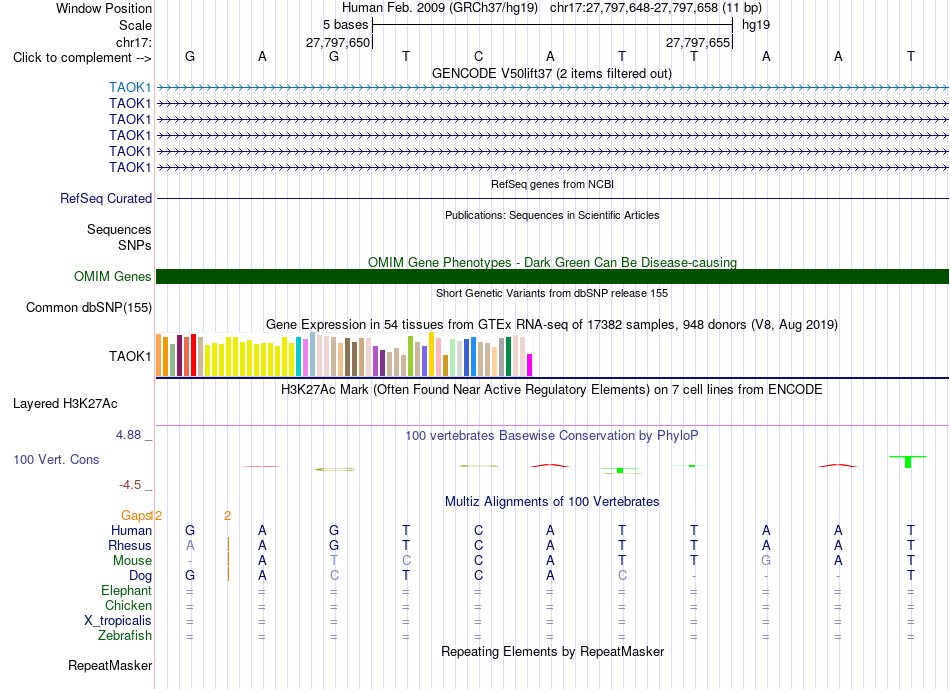
Task: Select the Elephant species row label
Action: coord(127,590)
